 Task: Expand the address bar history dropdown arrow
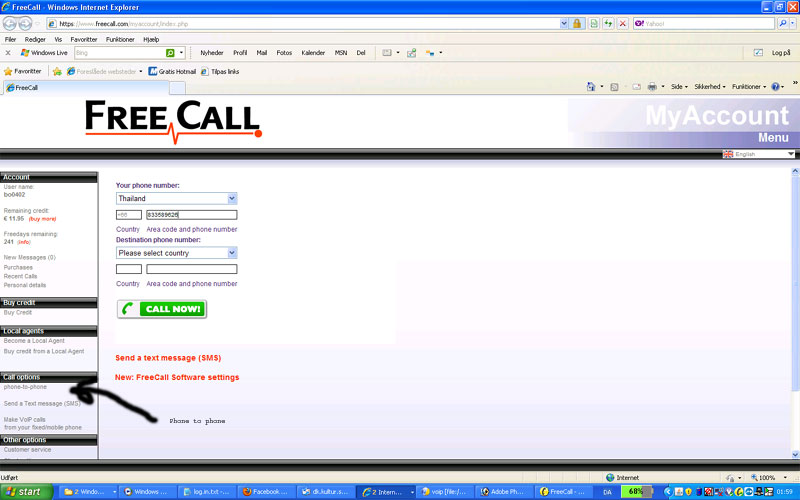(x=564, y=23)
